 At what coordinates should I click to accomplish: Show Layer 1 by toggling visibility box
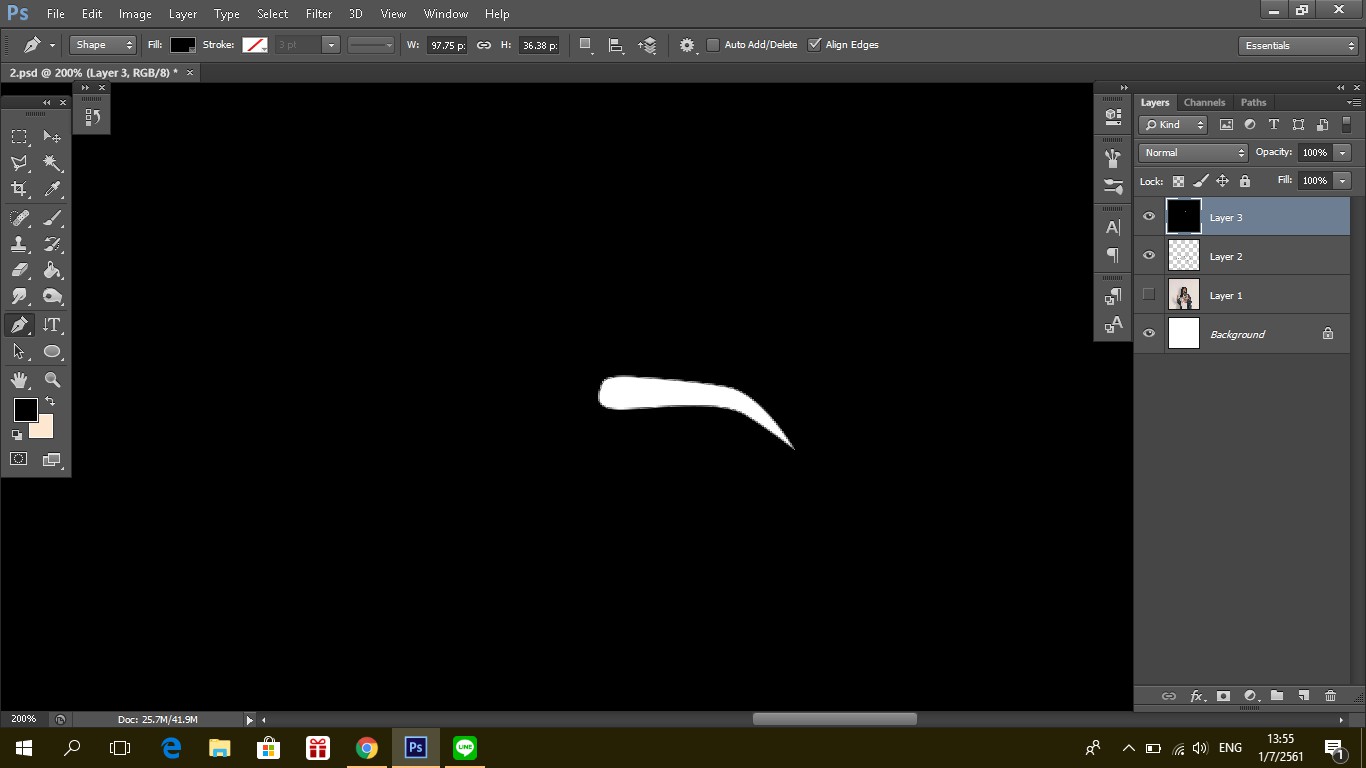click(1149, 295)
